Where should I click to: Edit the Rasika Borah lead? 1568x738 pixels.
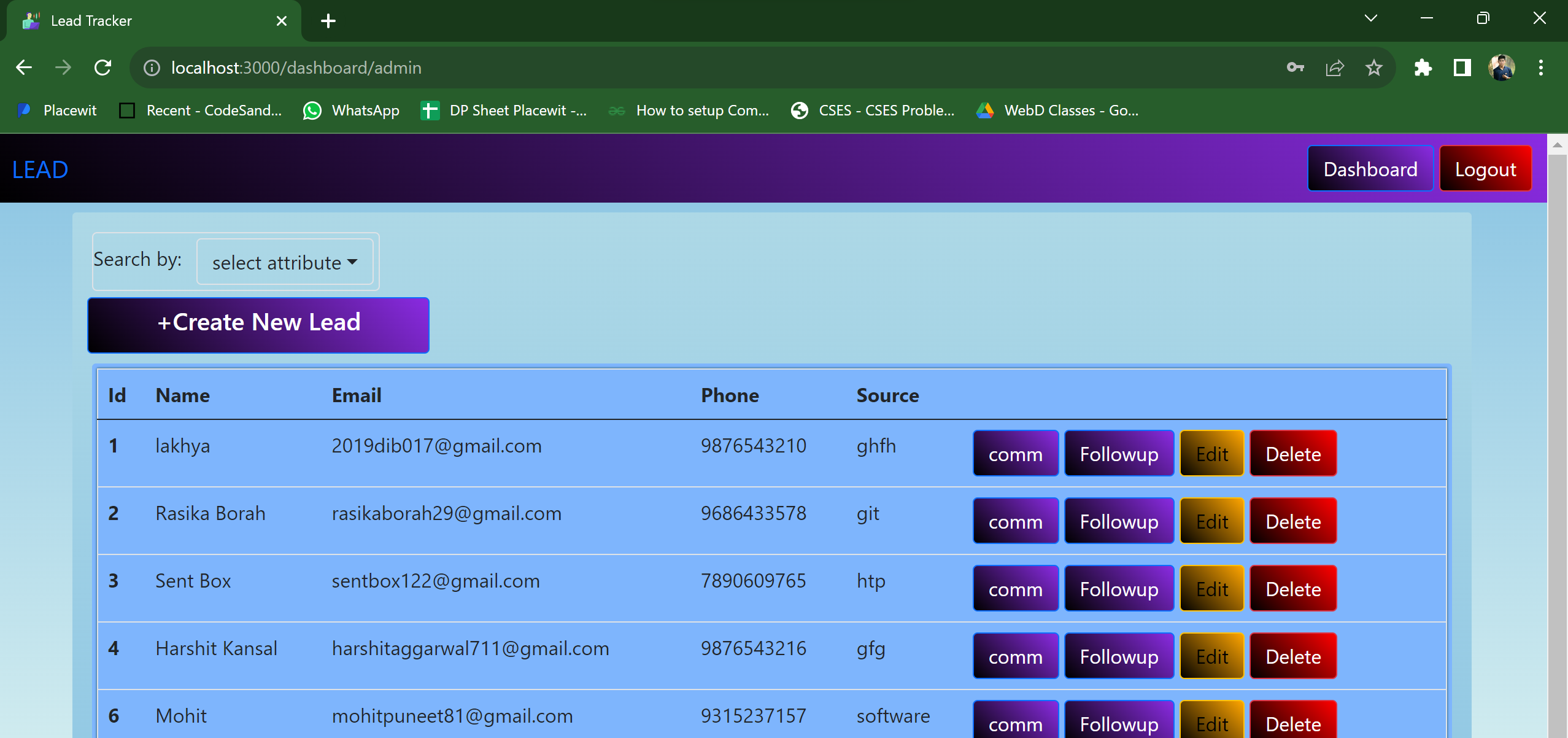[x=1212, y=521]
